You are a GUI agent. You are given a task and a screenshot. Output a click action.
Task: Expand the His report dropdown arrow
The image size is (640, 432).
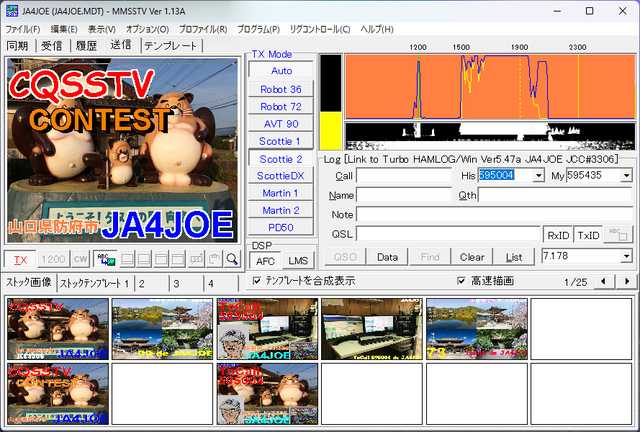tap(538, 176)
